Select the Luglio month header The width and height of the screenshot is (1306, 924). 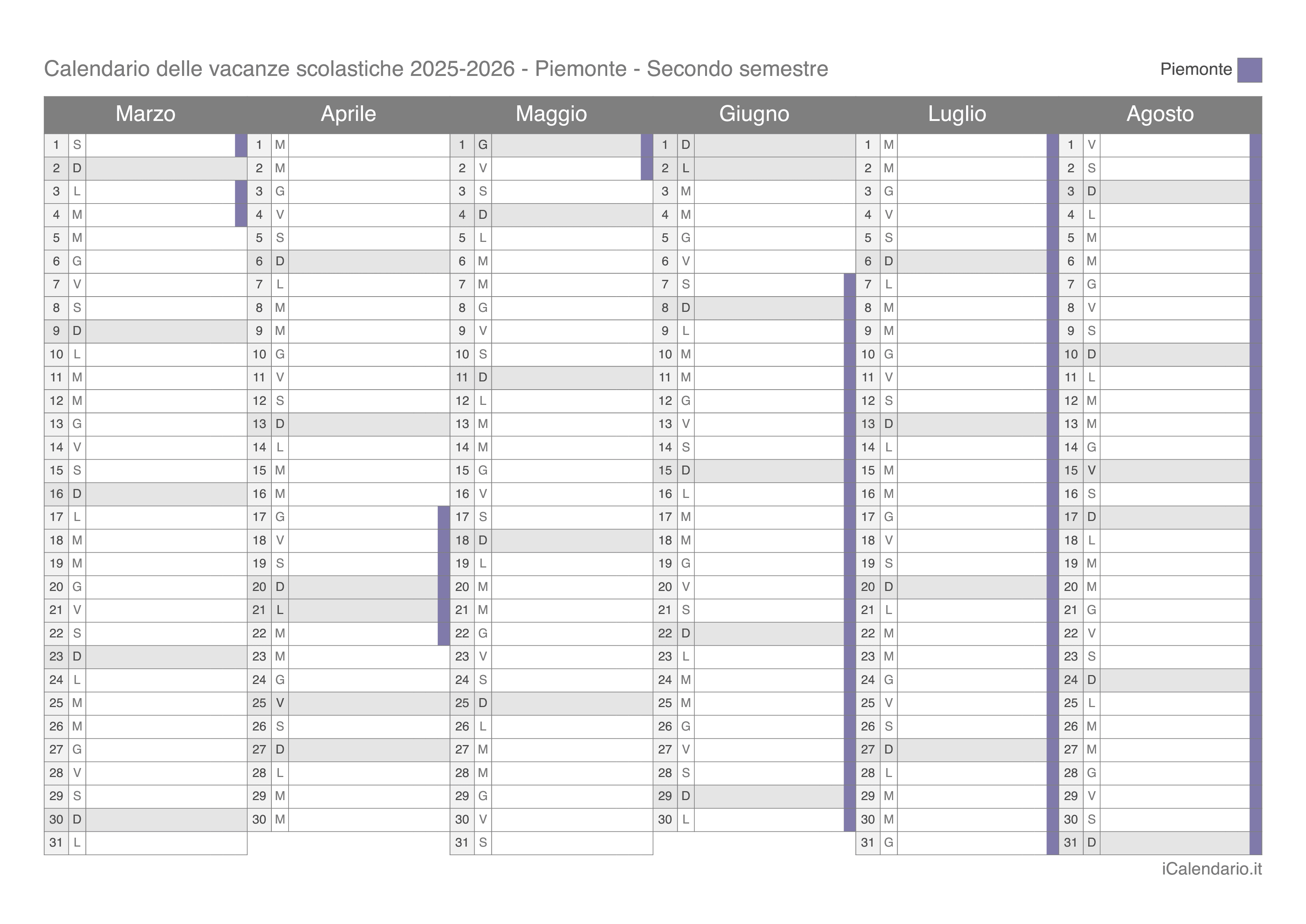[957, 114]
